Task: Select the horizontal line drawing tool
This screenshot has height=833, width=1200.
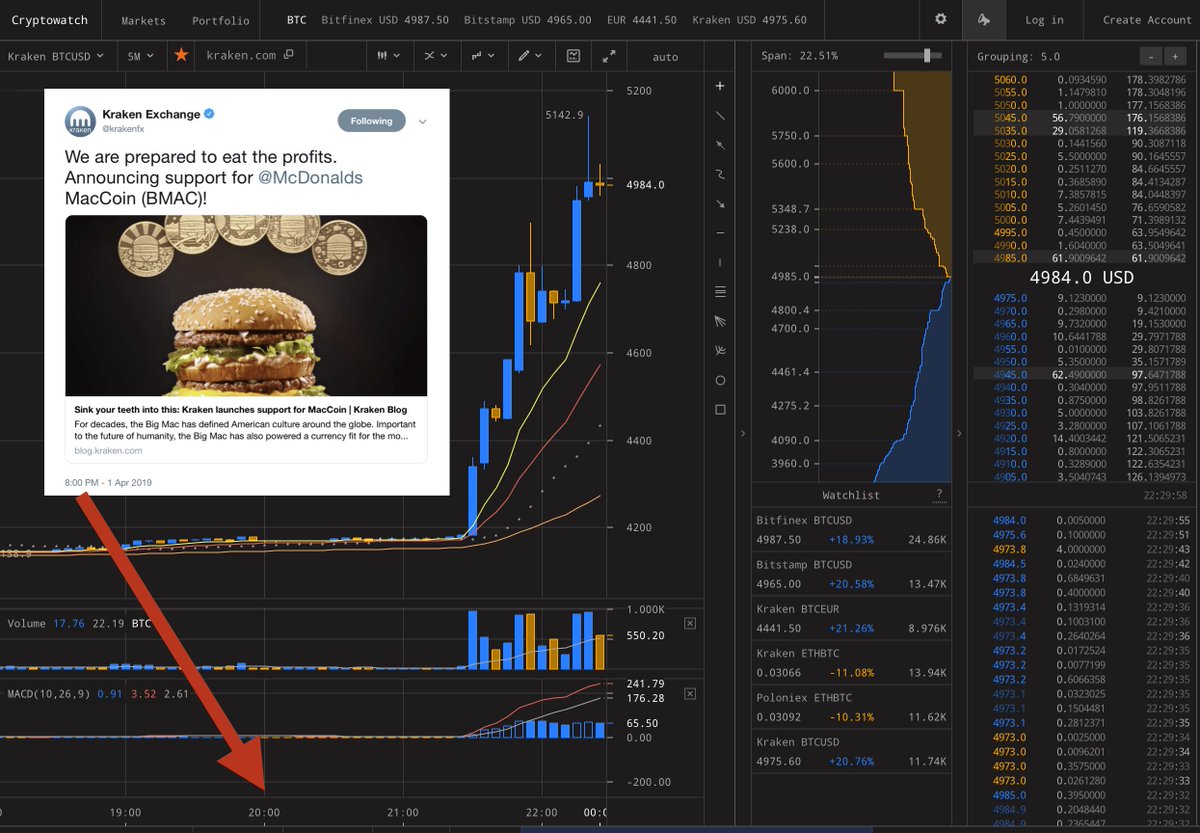Action: click(720, 233)
